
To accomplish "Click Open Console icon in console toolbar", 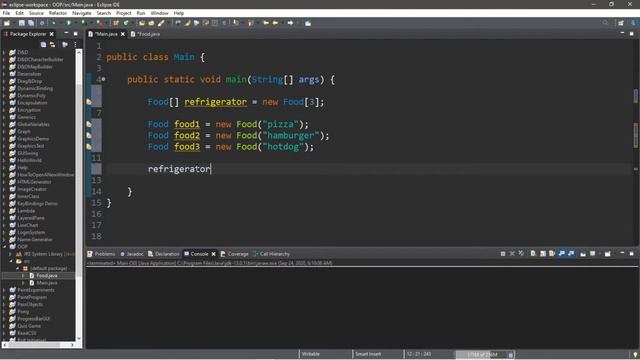I will (x=607, y=253).
